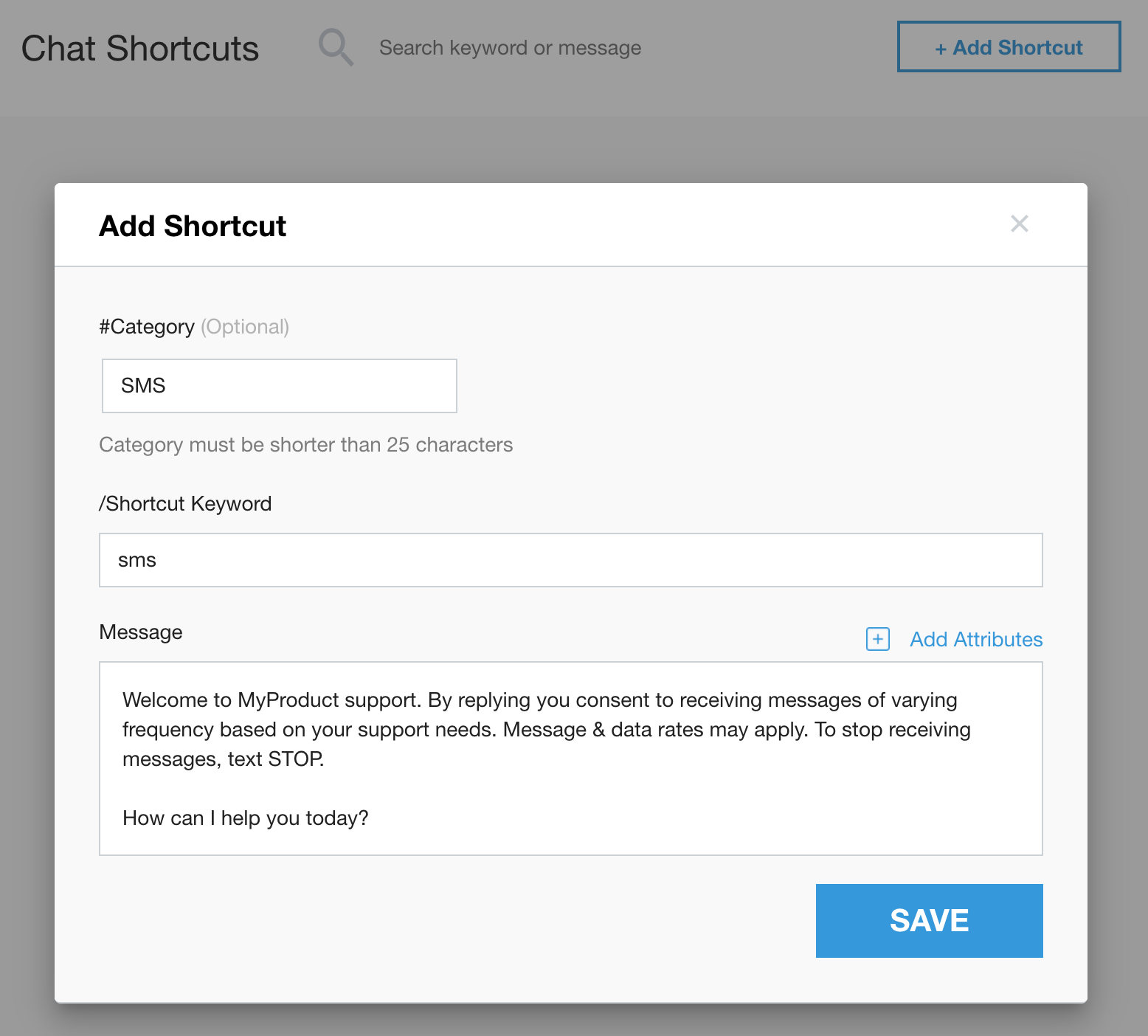Click the search magnifier icon
The width and height of the screenshot is (1148, 1036).
coord(336,48)
